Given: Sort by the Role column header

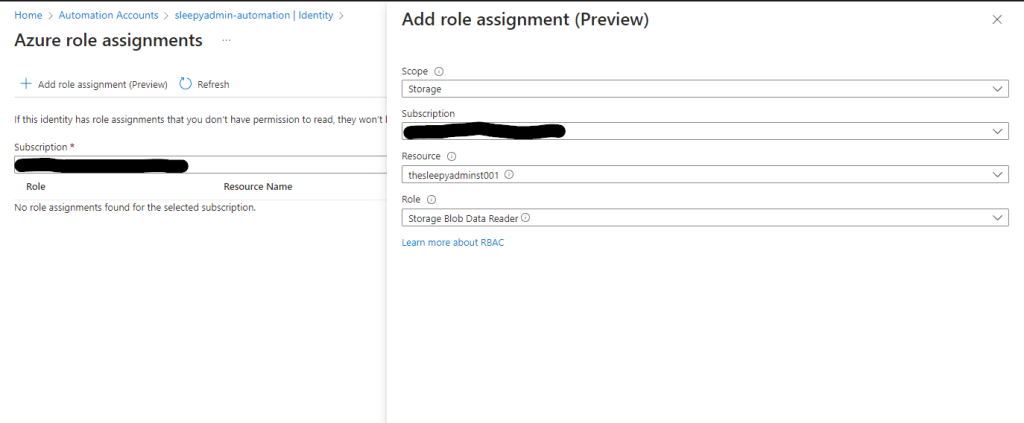Looking at the screenshot, I should pos(36,186).
